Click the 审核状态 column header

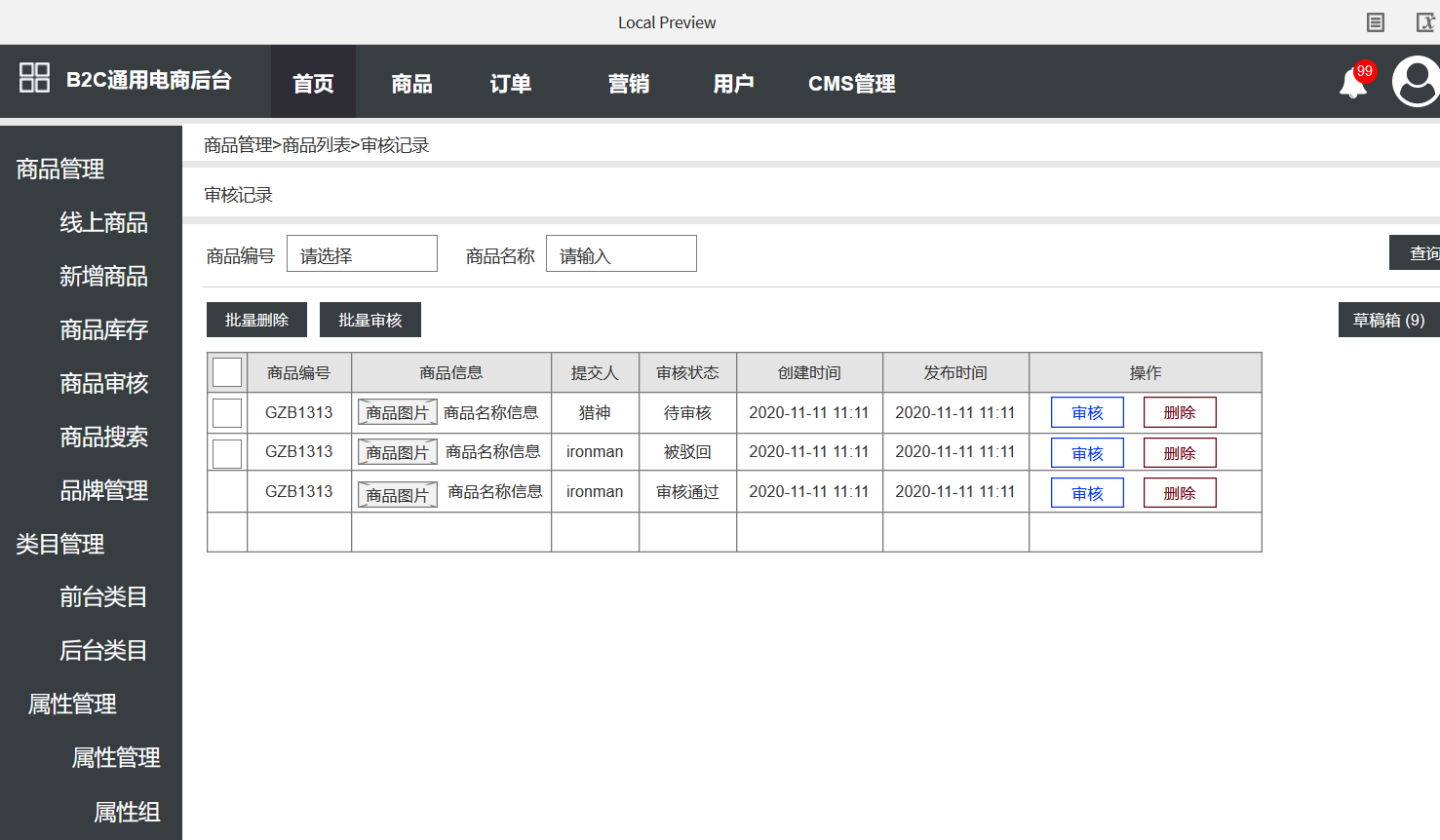click(687, 372)
